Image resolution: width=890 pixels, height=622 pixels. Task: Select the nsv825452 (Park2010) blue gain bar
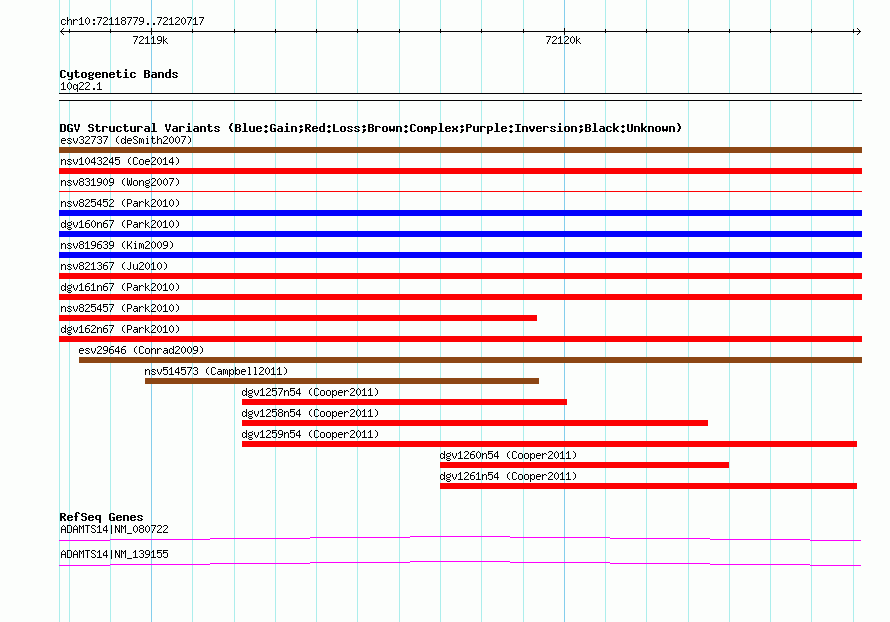pos(460,213)
